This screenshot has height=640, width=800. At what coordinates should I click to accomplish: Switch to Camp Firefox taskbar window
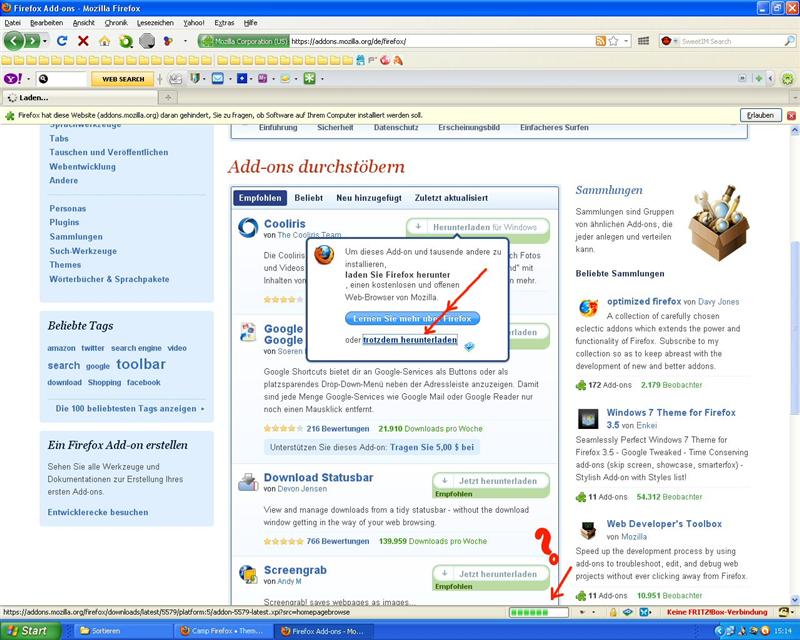[x=223, y=631]
